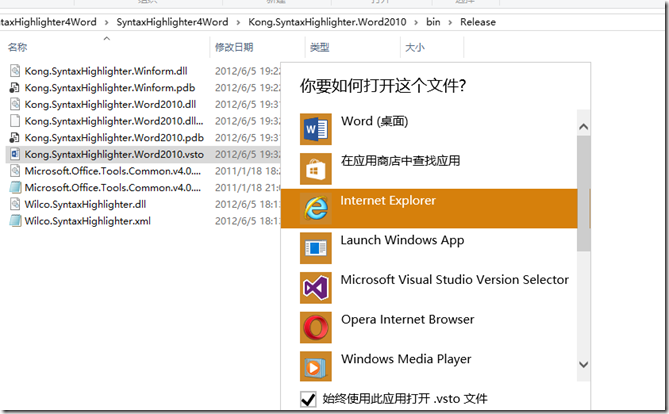The width and height of the screenshot is (669, 414).
Task: Expand arrow between the two SyntaxHighlighter4Word path segments
Action: [x=107, y=22]
